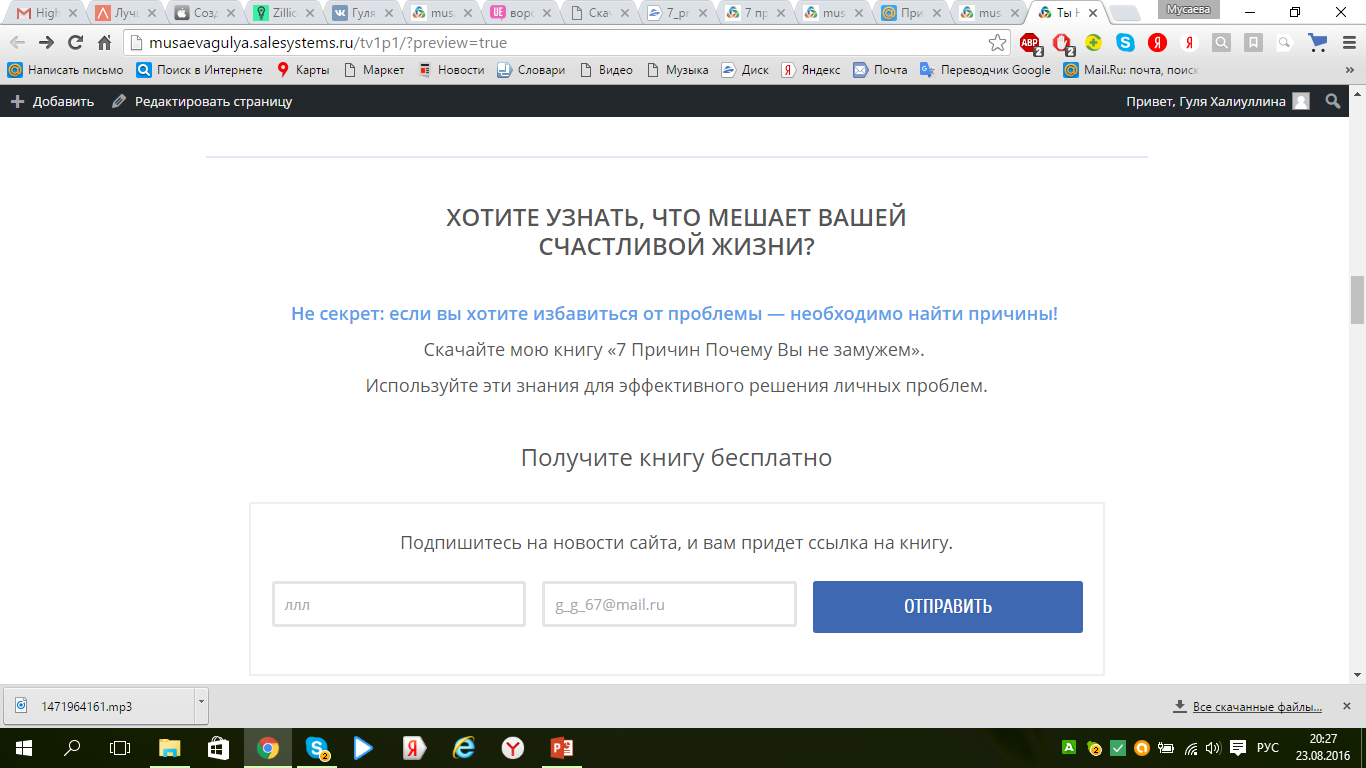Open Chrome's three-line menu
Image resolution: width=1366 pixels, height=768 pixels.
coord(1347,43)
